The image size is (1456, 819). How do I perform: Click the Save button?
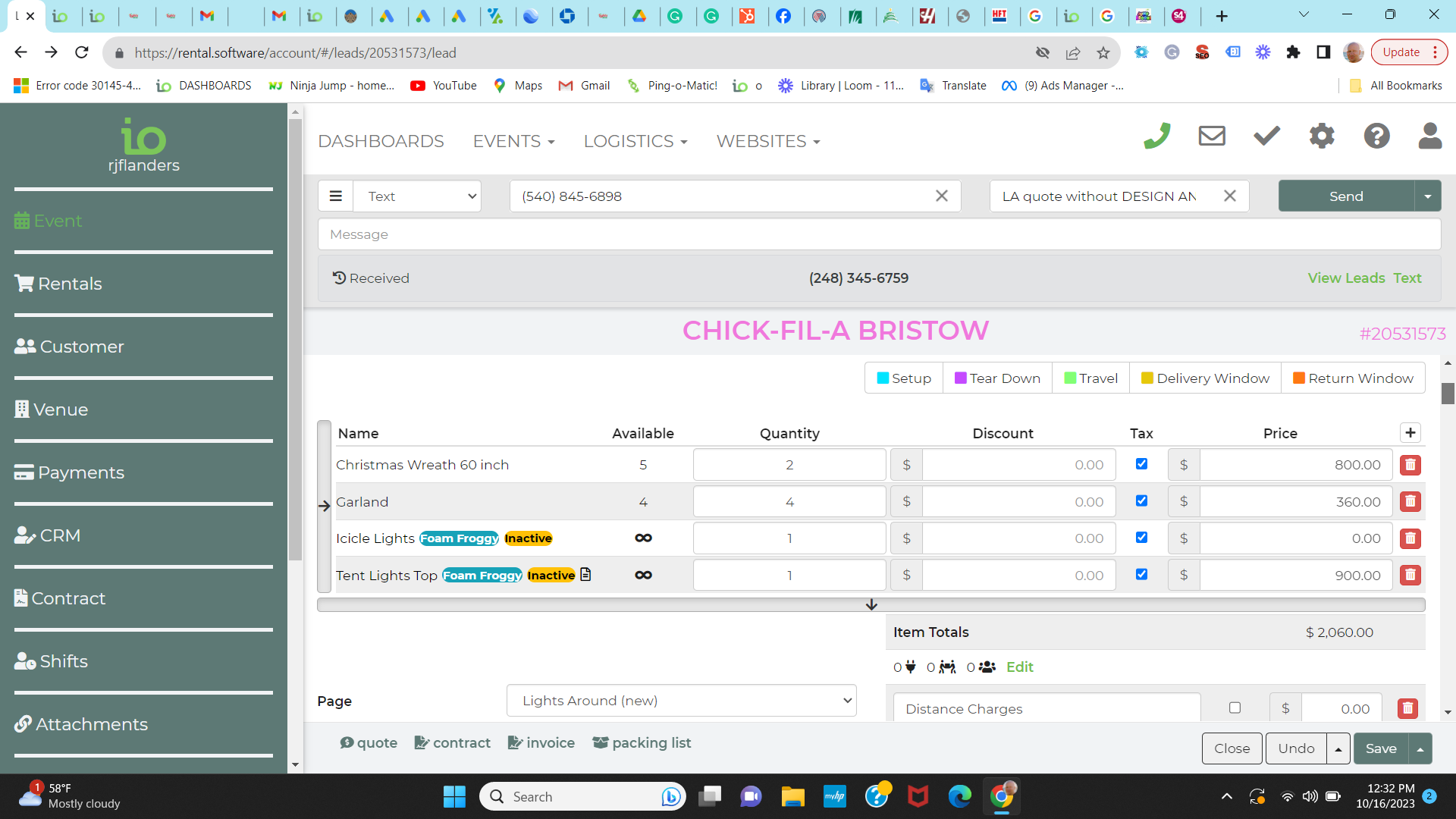(1380, 748)
